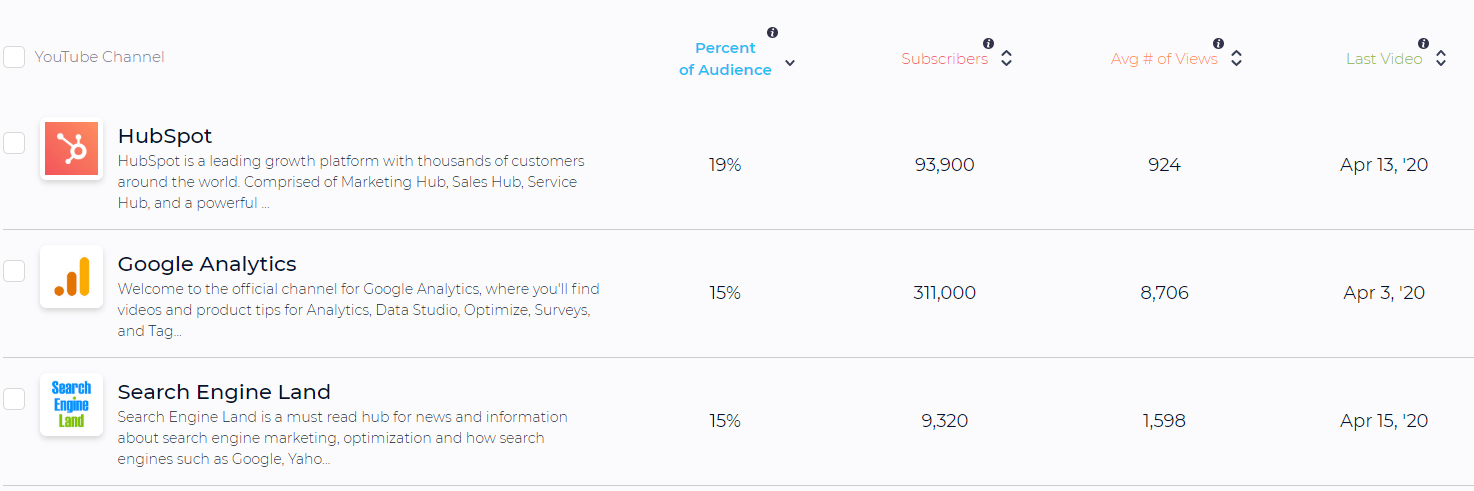Check the select-all YouTube Channel checkbox
The width and height of the screenshot is (1474, 491).
14,57
